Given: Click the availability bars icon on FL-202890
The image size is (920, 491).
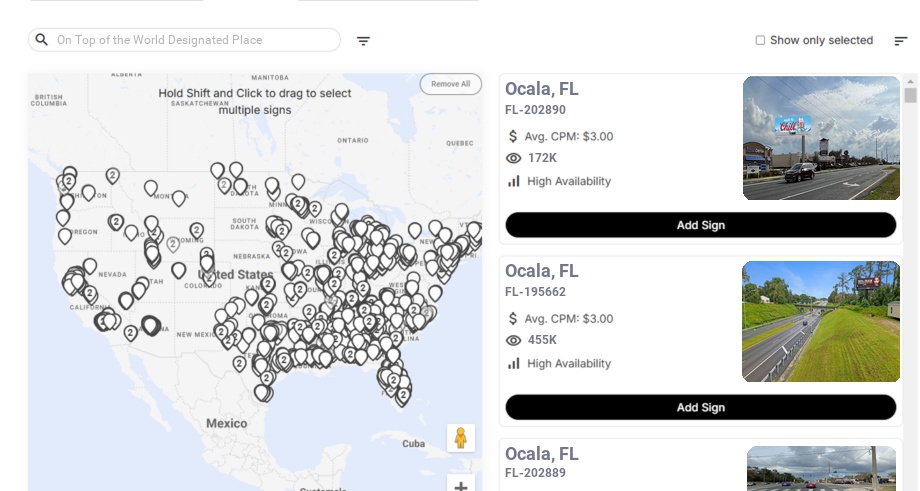Looking at the screenshot, I should [514, 181].
